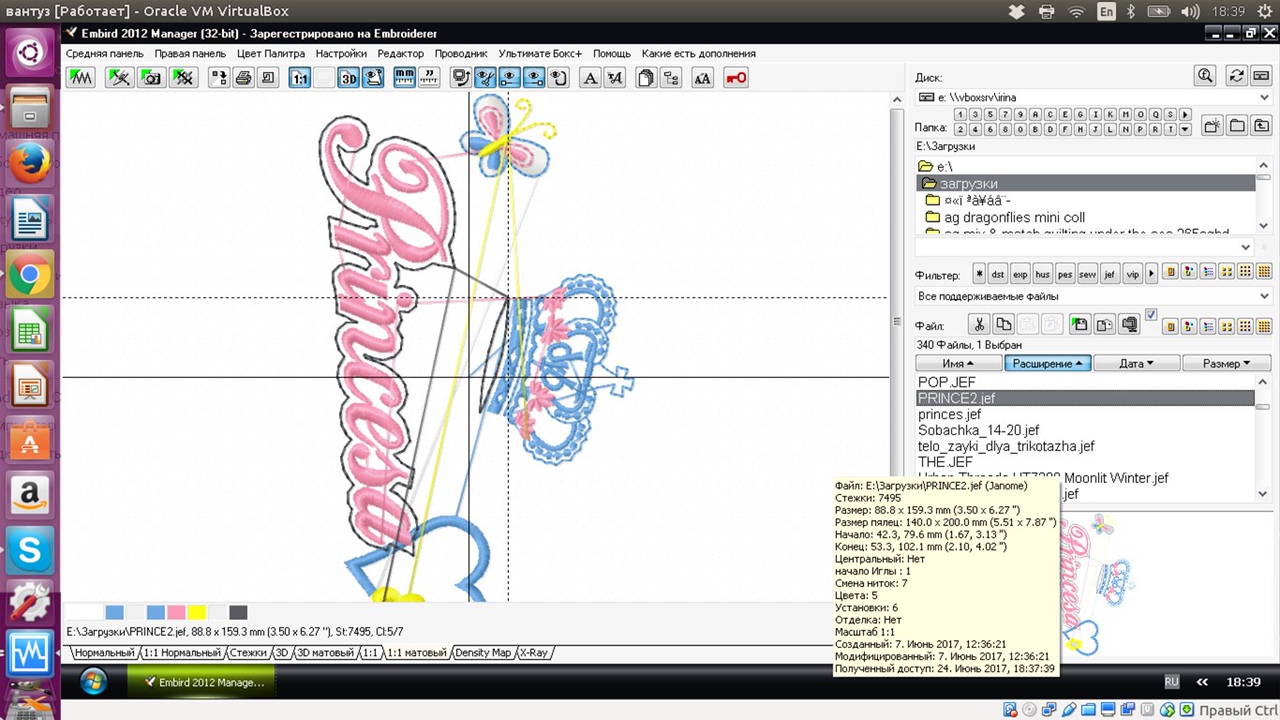Toggle the checkbox in Файл row

coord(1151,314)
